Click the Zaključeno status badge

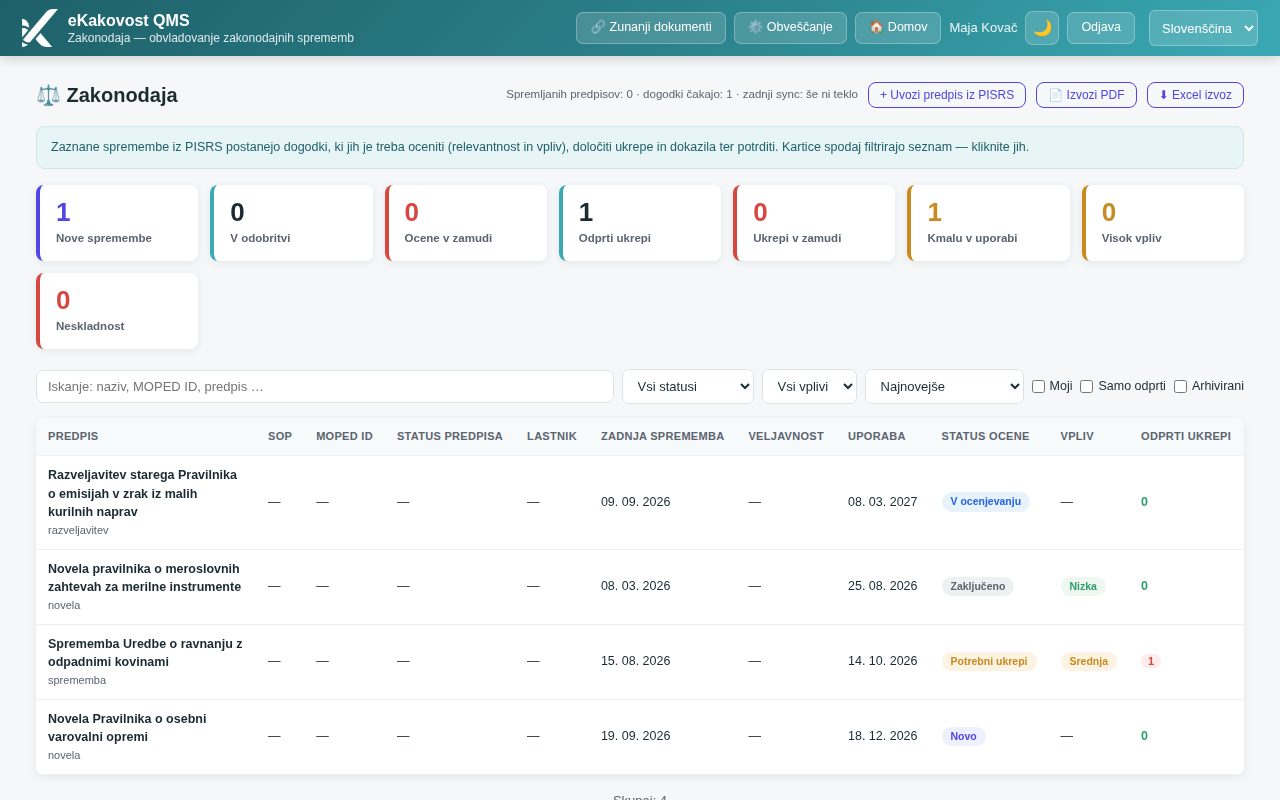point(977,586)
